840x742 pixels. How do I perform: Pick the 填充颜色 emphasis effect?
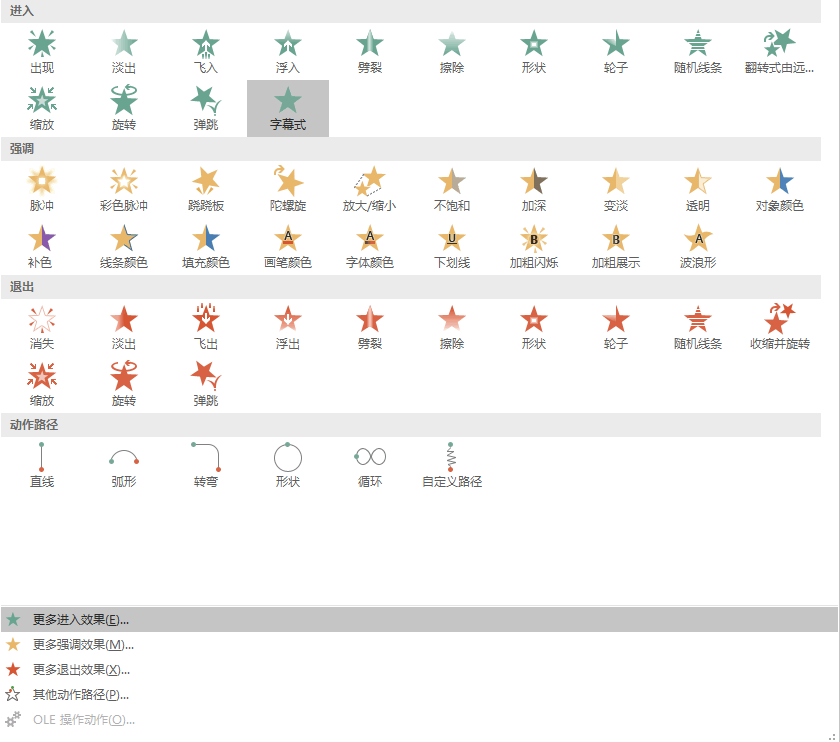pyautogui.click(x=206, y=246)
